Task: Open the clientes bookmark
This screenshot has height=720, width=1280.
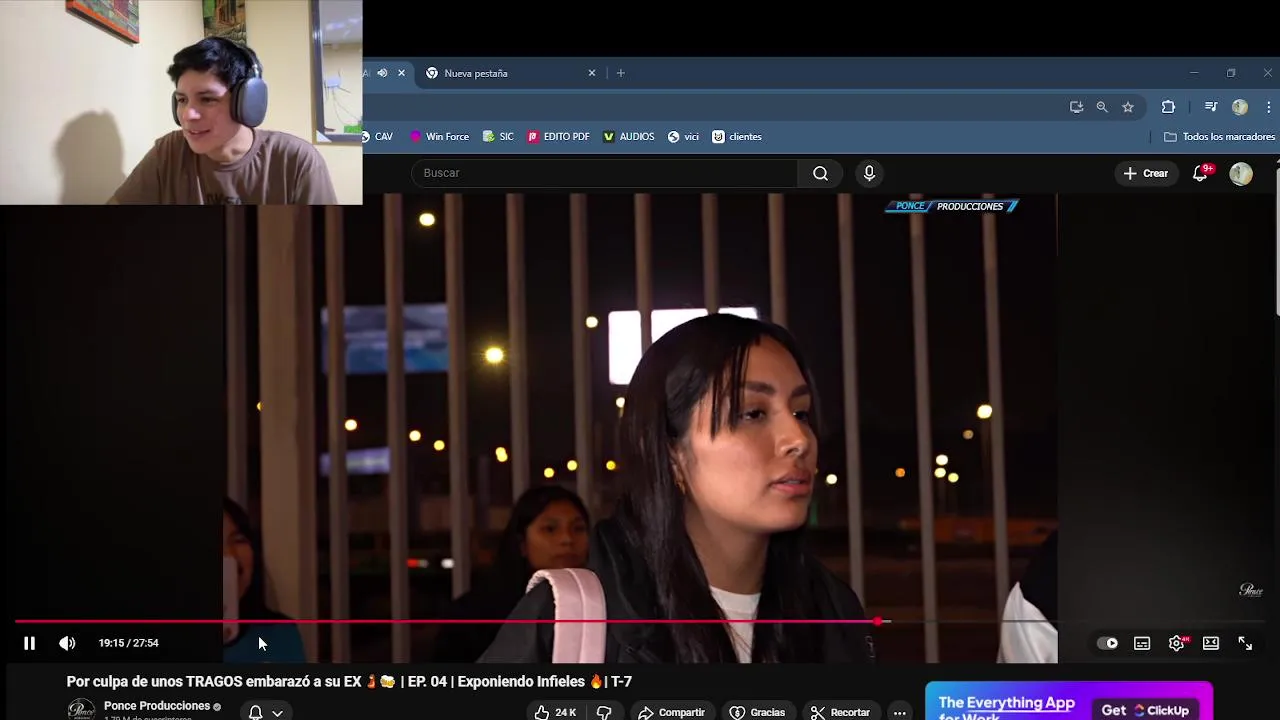Action: (737, 137)
